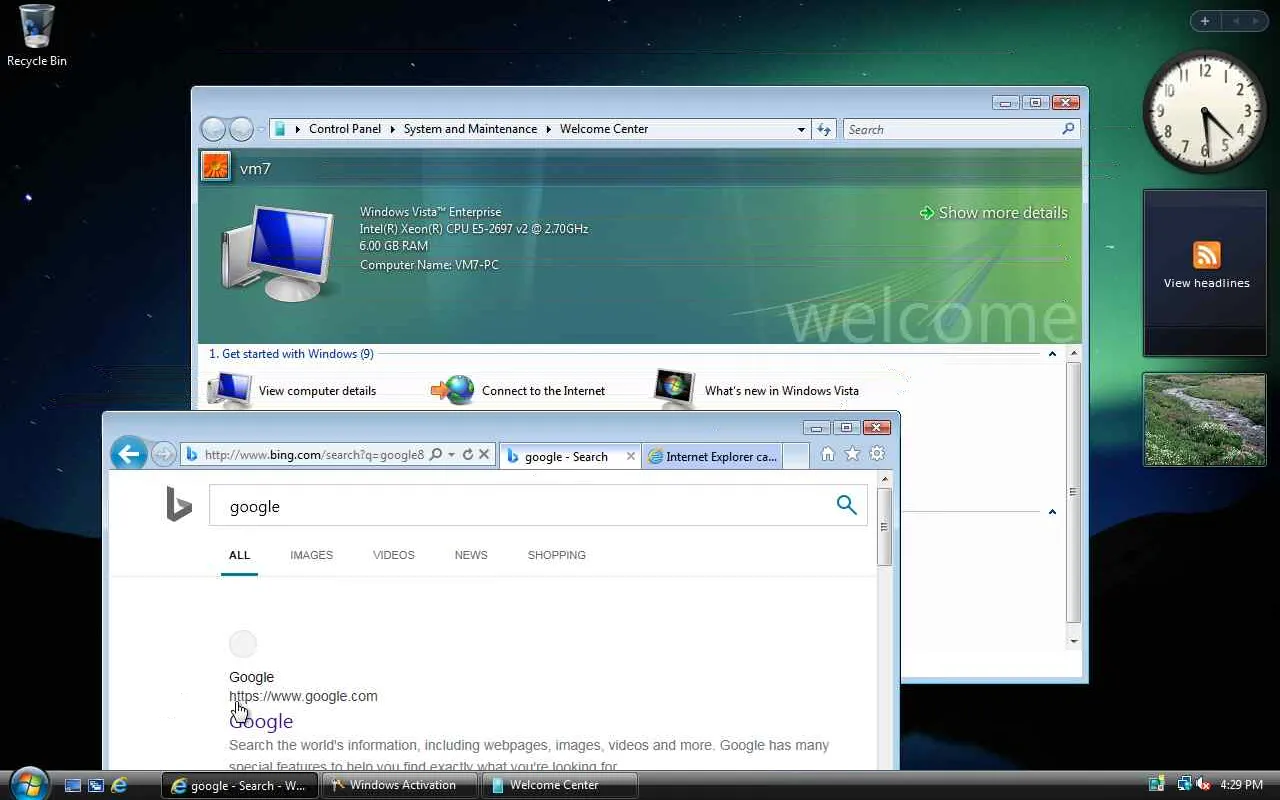Click the Internet Explorer vertical scrollbar thumb
Screen dimensions: 1280x800
point(884,526)
